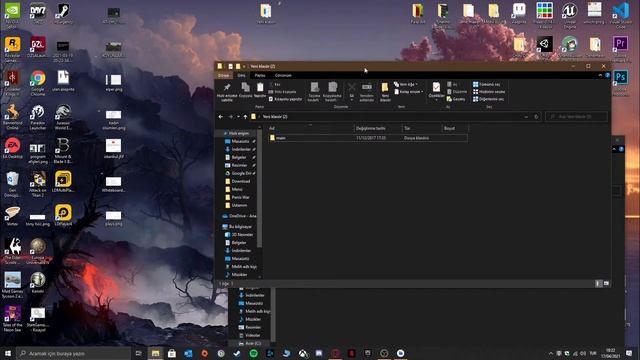Open the Photoshop desktop shortcut
Viewport: 640px width, 360px height.
621,83
